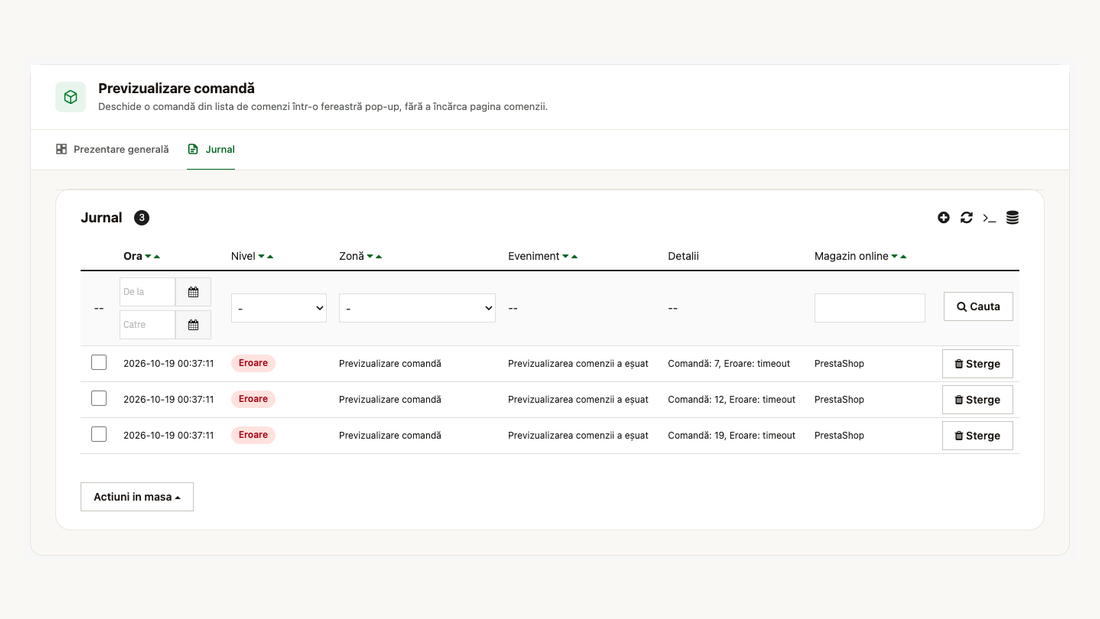Show the SQL query terminal icon
This screenshot has height=619, width=1100.
(989, 218)
